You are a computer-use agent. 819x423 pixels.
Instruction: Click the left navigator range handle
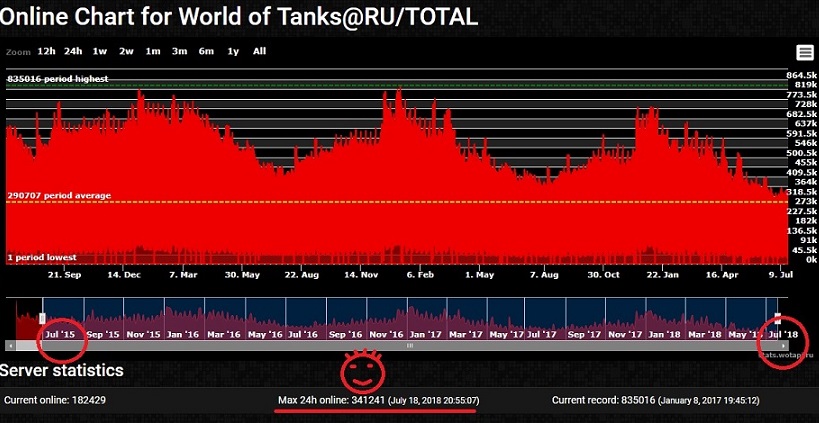[43, 318]
